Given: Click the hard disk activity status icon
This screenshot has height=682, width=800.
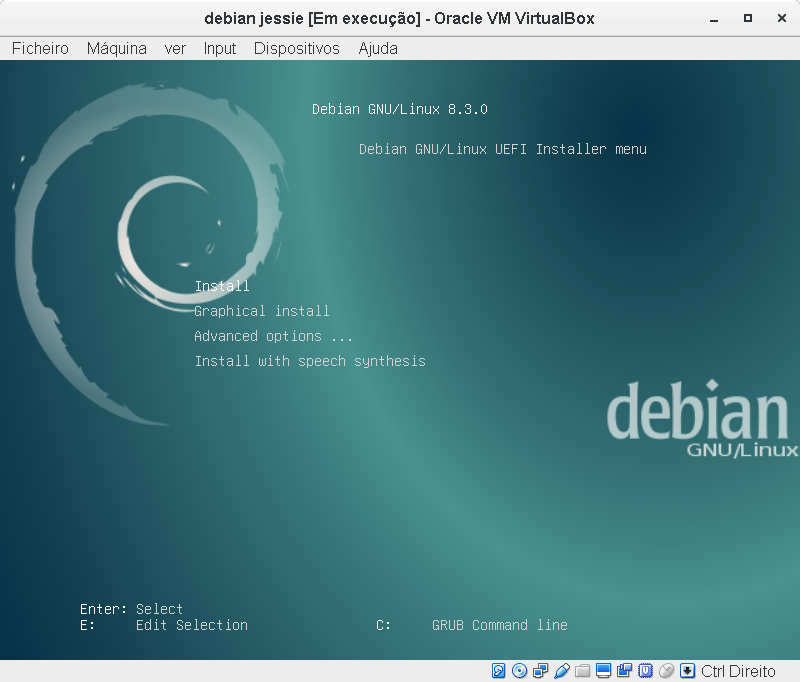Looking at the screenshot, I should (498, 671).
